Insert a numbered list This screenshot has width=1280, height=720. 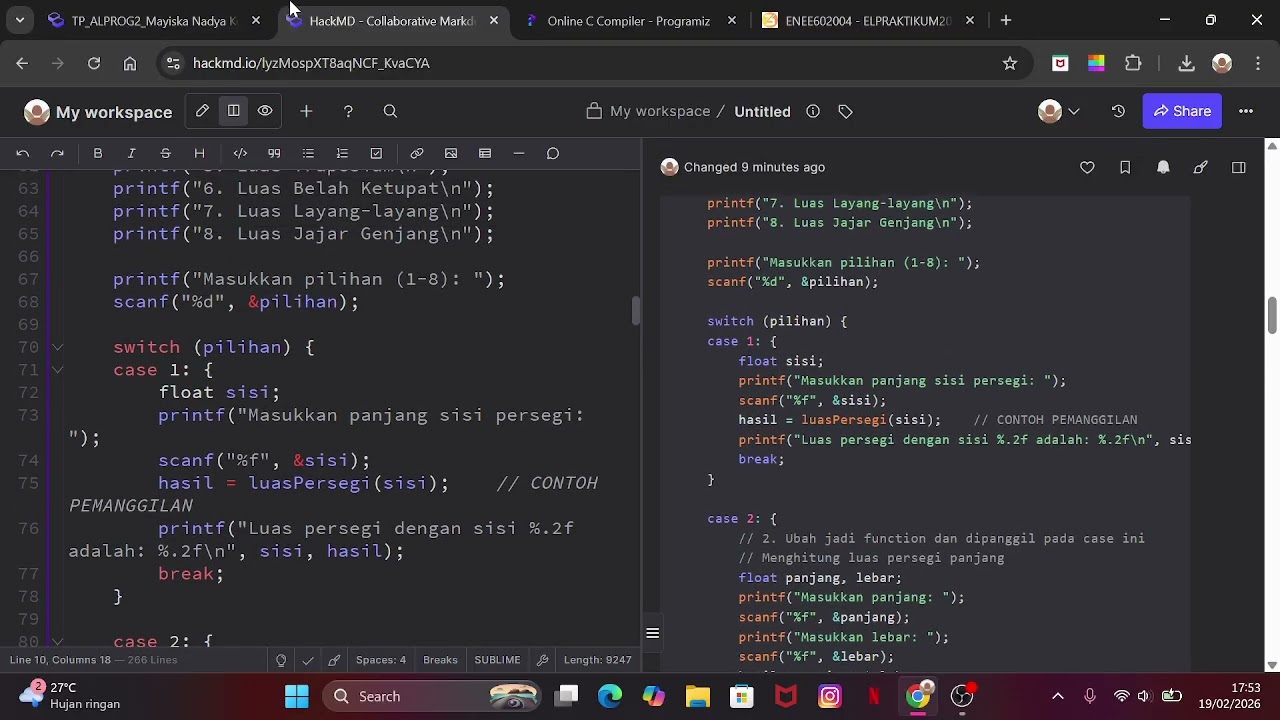[342, 153]
